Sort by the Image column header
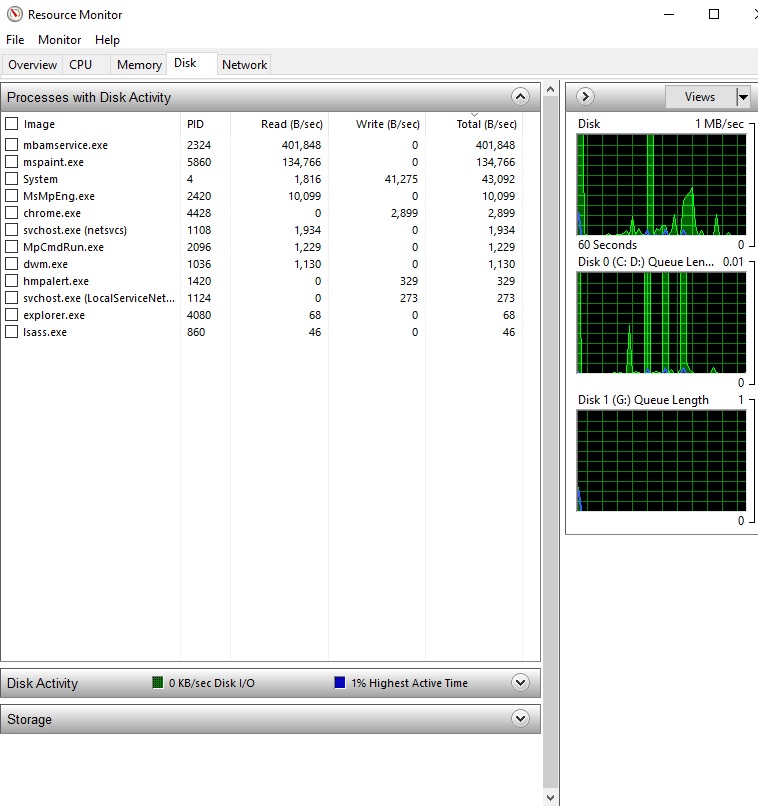Image resolution: width=758 pixels, height=806 pixels. pos(39,124)
